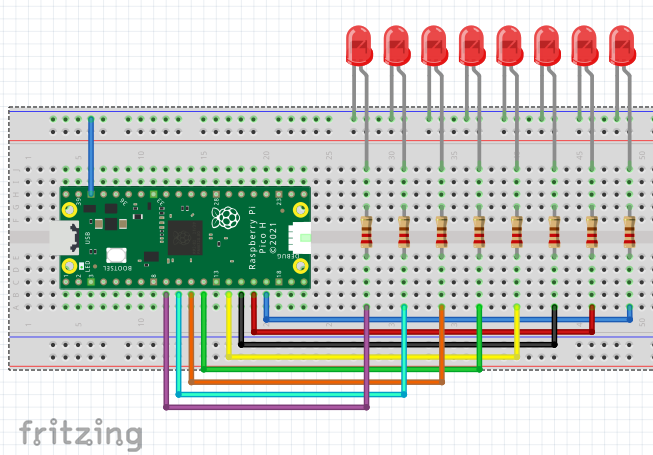Select the rightmost red LED
The image size is (653, 455).
coord(622,46)
